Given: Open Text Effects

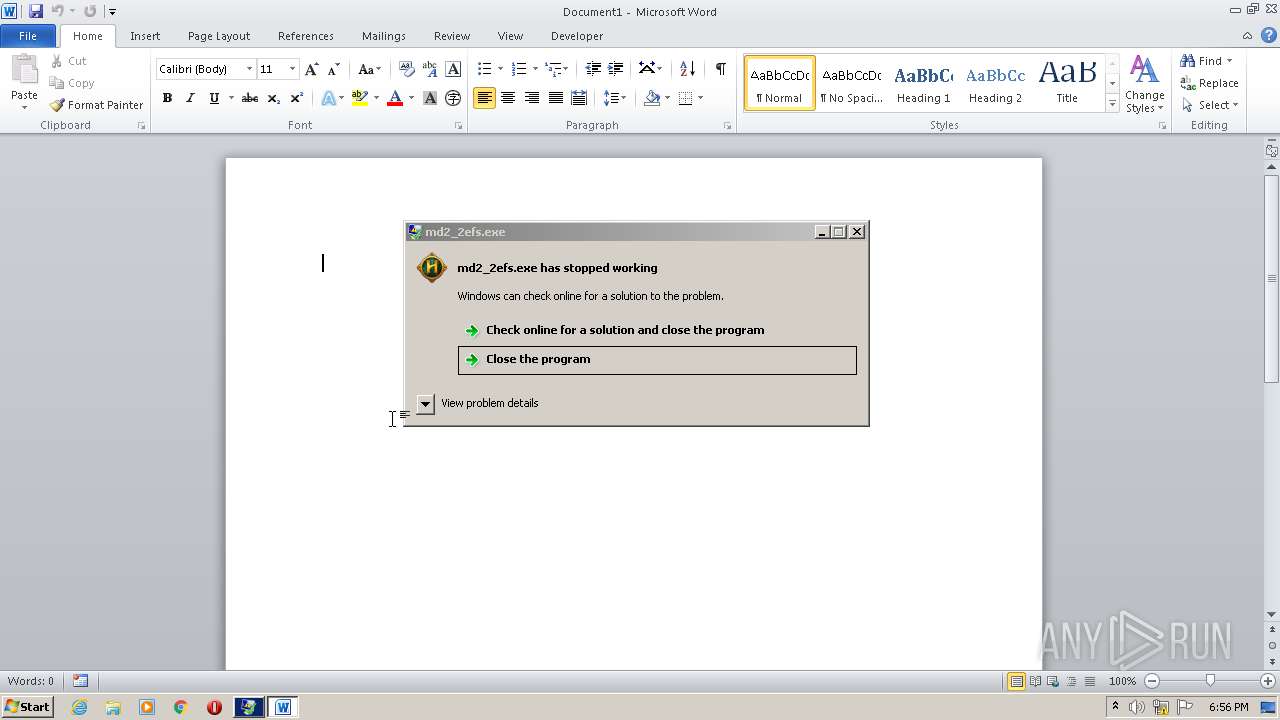Looking at the screenshot, I should click(x=328, y=98).
